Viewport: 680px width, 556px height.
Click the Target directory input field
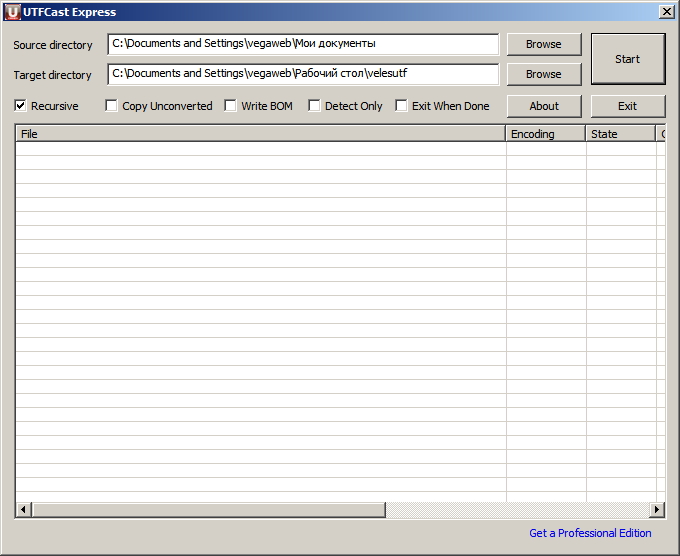click(x=303, y=74)
